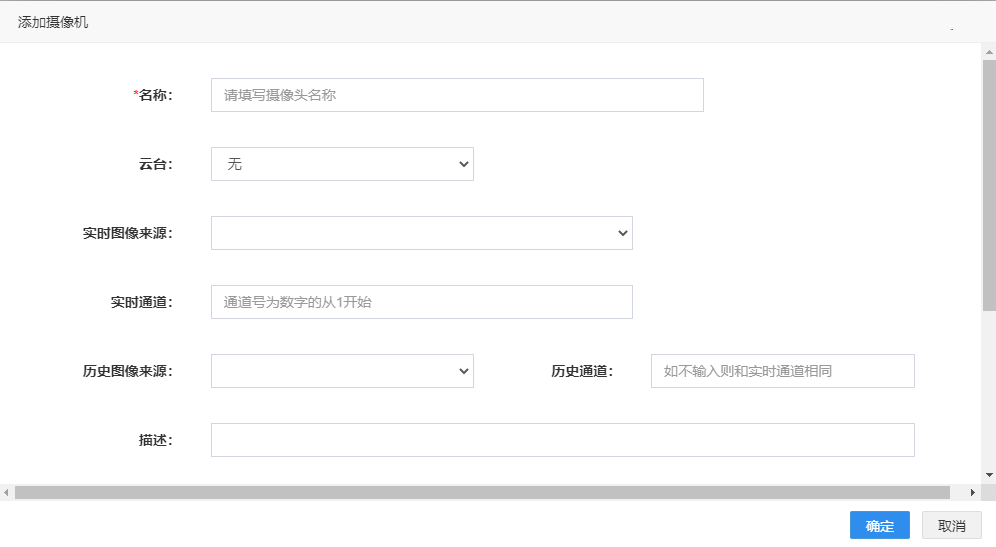Viewport: 996px width, 547px height.
Task: Confirm with the 确定 button
Action: [880, 526]
